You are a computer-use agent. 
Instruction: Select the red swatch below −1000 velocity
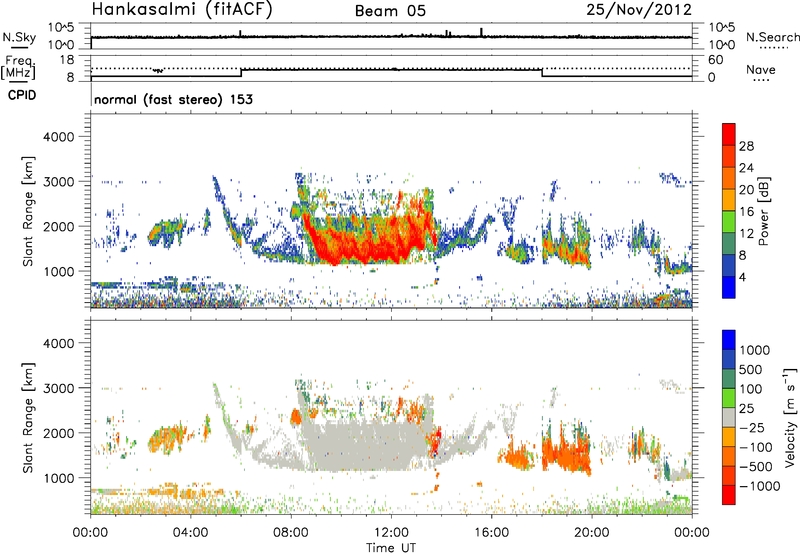(729, 495)
